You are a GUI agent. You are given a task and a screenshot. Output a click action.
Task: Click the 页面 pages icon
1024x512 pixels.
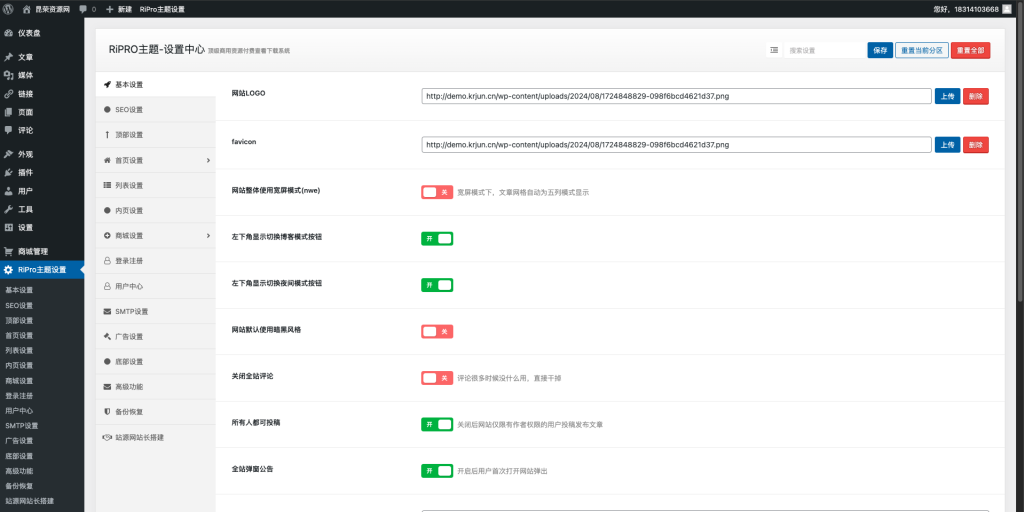click(x=8, y=112)
